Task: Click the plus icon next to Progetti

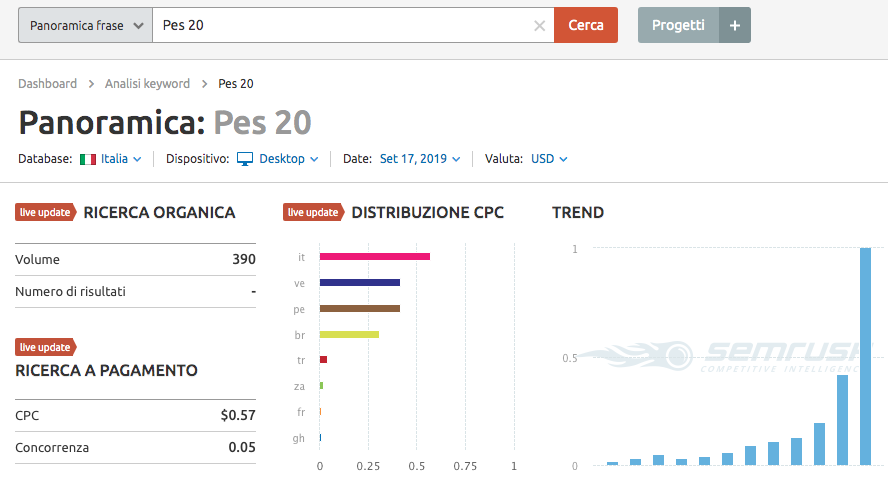Action: (x=735, y=25)
